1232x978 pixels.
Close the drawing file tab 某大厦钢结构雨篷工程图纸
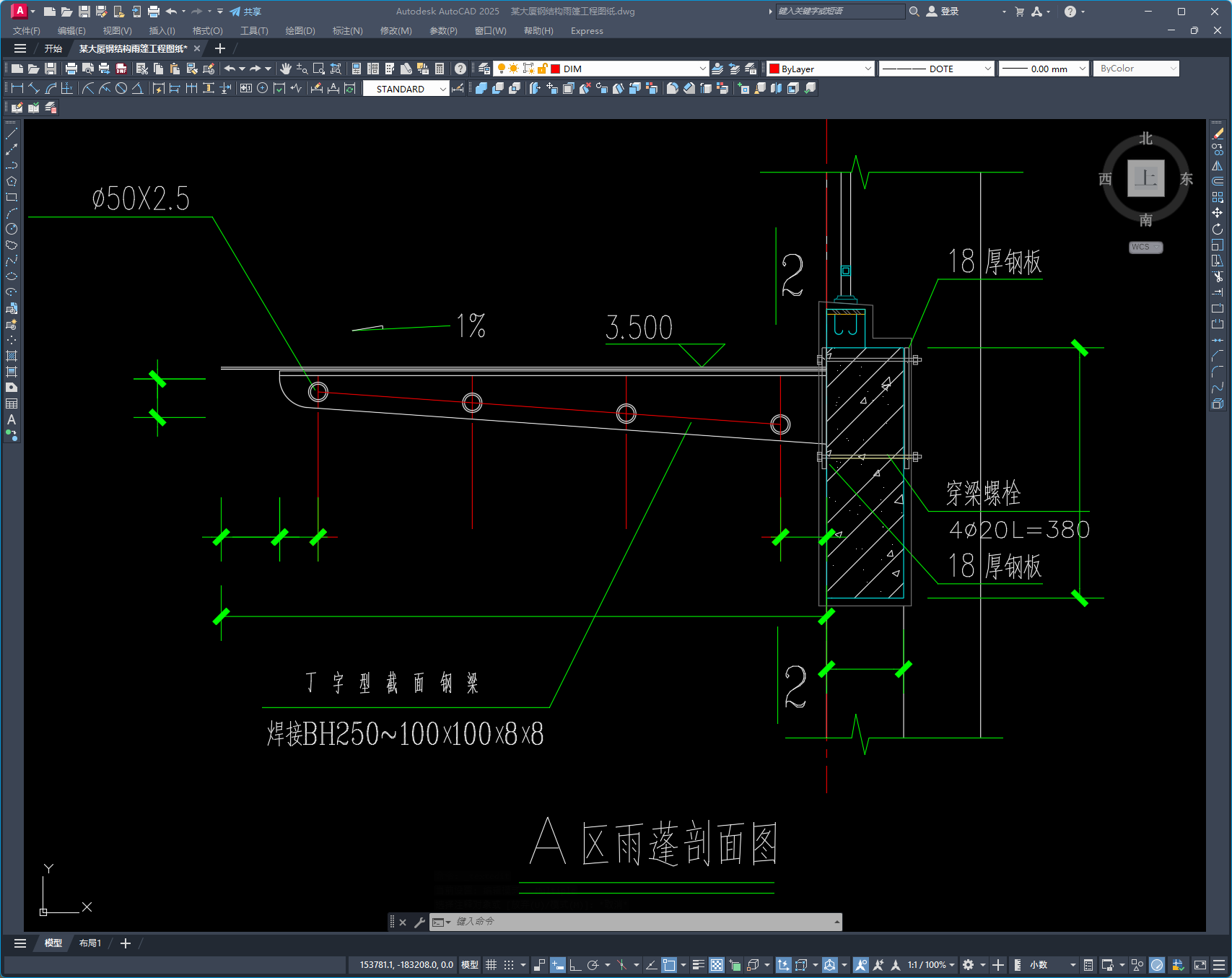click(197, 49)
